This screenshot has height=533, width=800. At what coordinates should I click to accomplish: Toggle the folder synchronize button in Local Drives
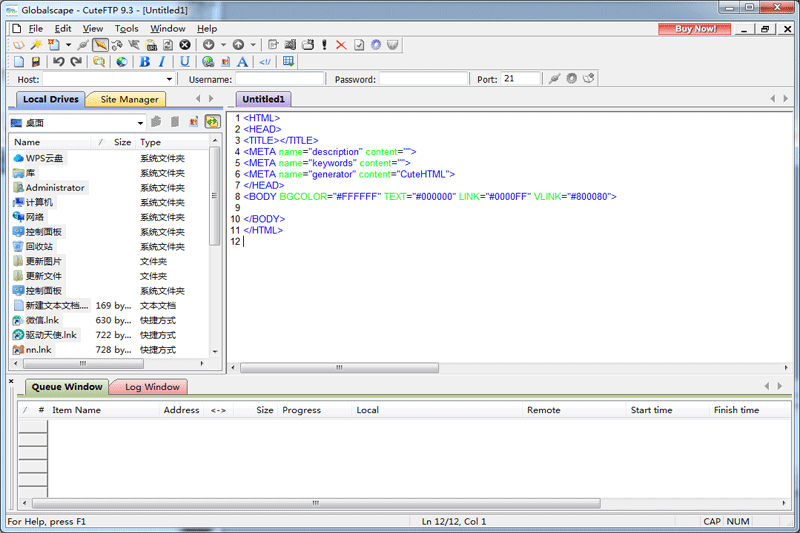(x=212, y=122)
